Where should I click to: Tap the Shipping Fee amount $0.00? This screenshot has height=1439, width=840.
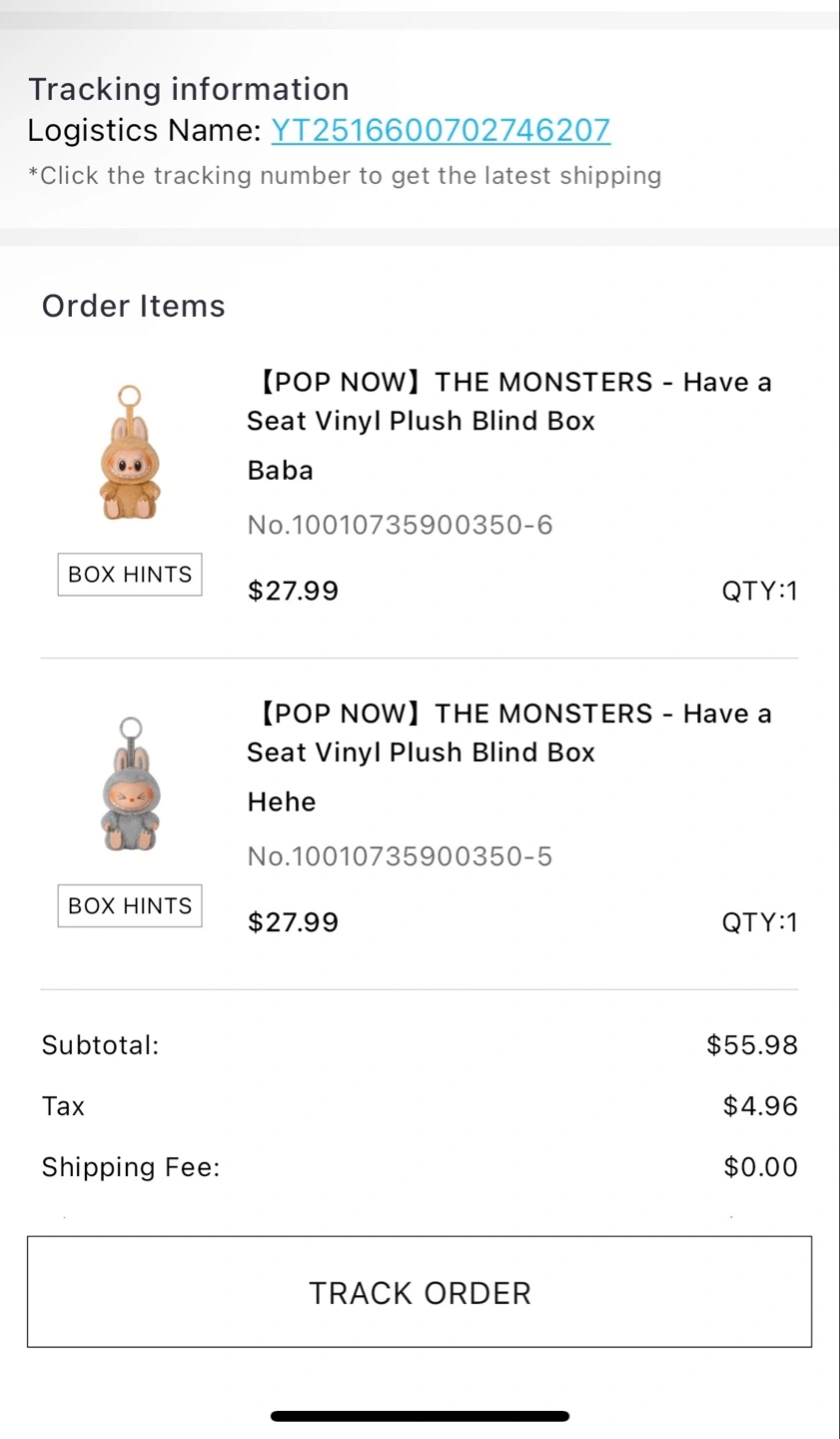tap(760, 1167)
